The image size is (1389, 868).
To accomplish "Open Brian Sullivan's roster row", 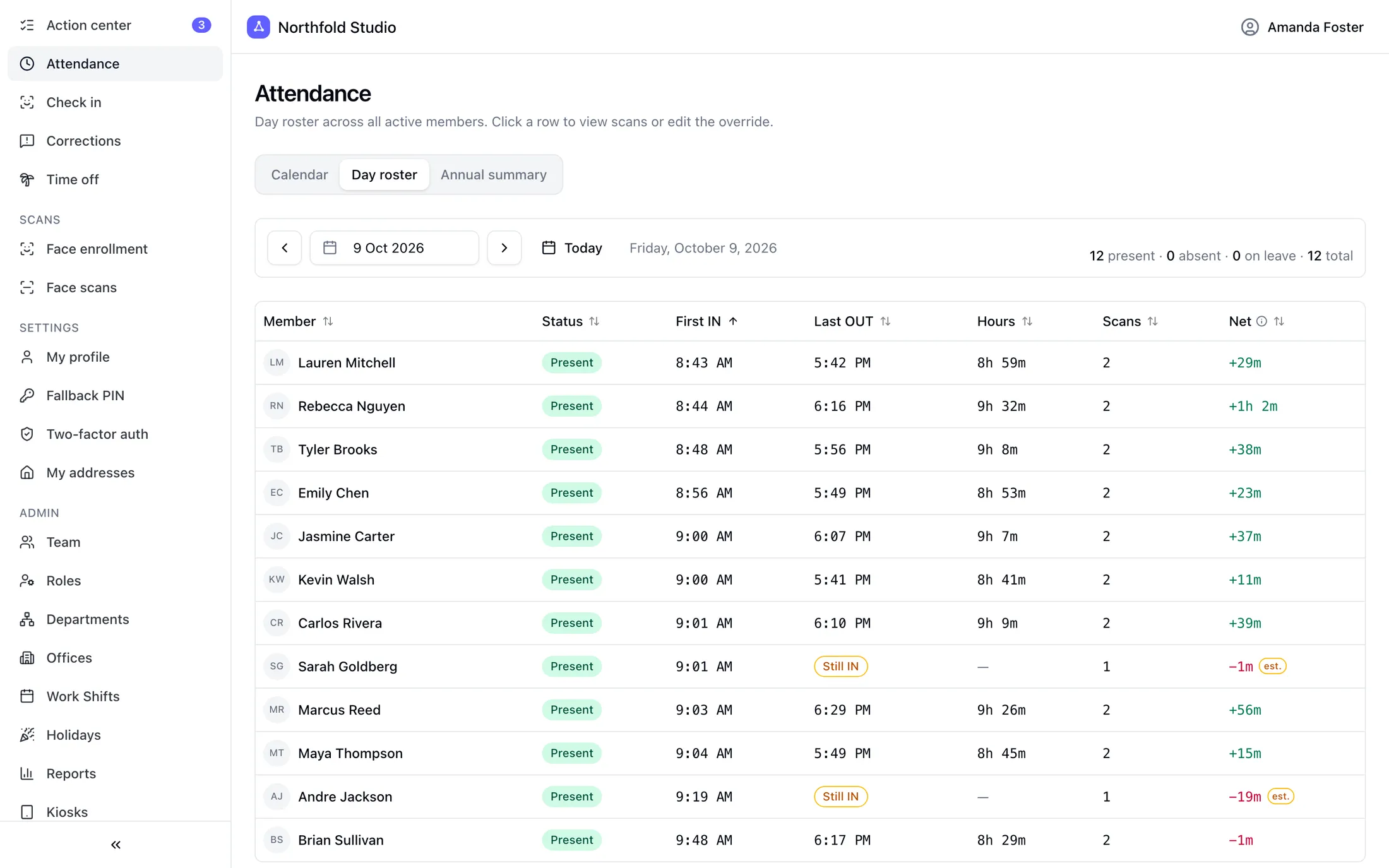I will (x=810, y=840).
